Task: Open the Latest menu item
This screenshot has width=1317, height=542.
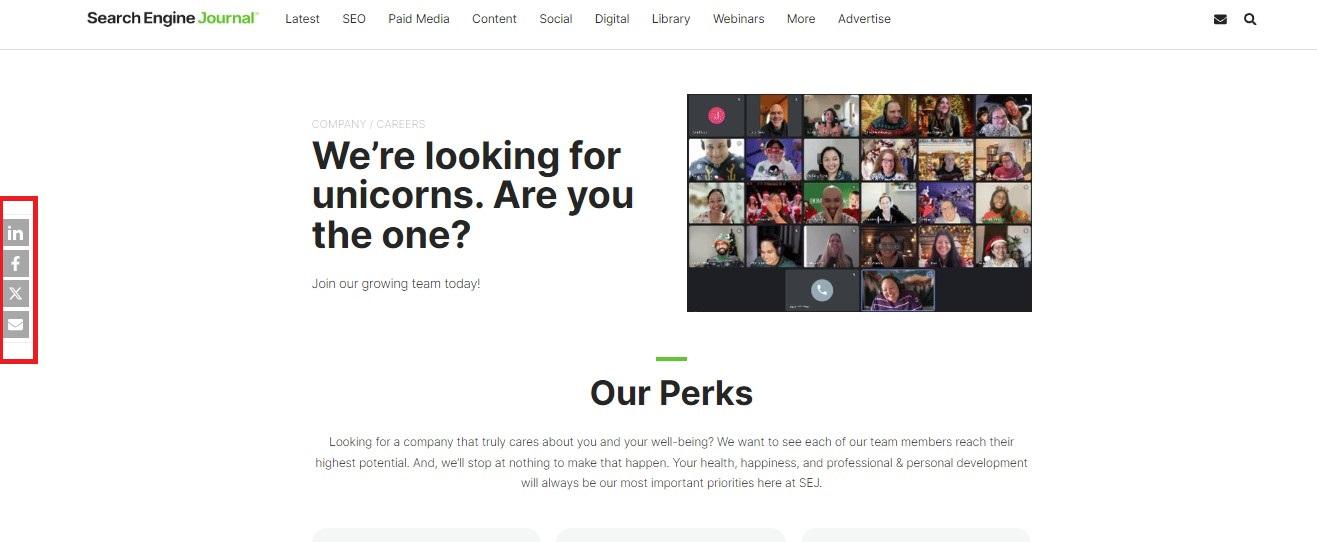Action: point(302,19)
